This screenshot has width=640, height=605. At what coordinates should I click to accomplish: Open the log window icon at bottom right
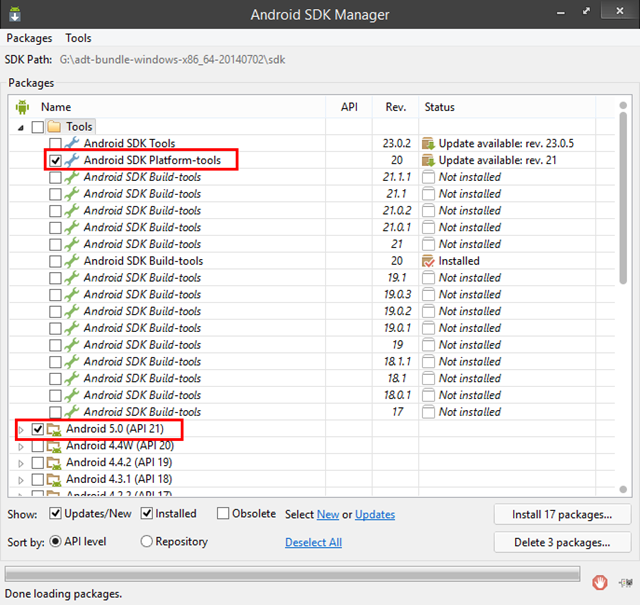626,583
